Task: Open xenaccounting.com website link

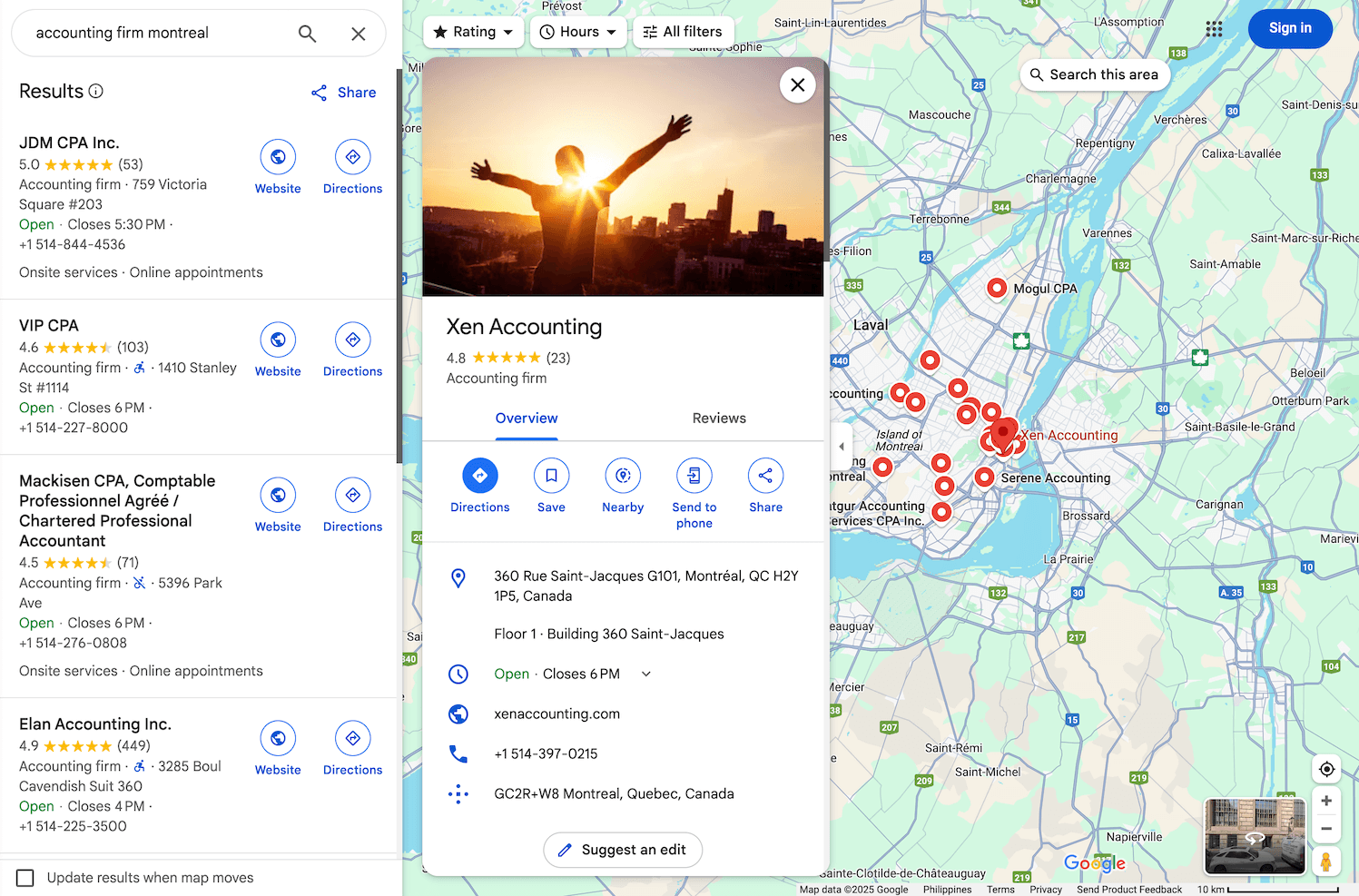Action: point(557,714)
